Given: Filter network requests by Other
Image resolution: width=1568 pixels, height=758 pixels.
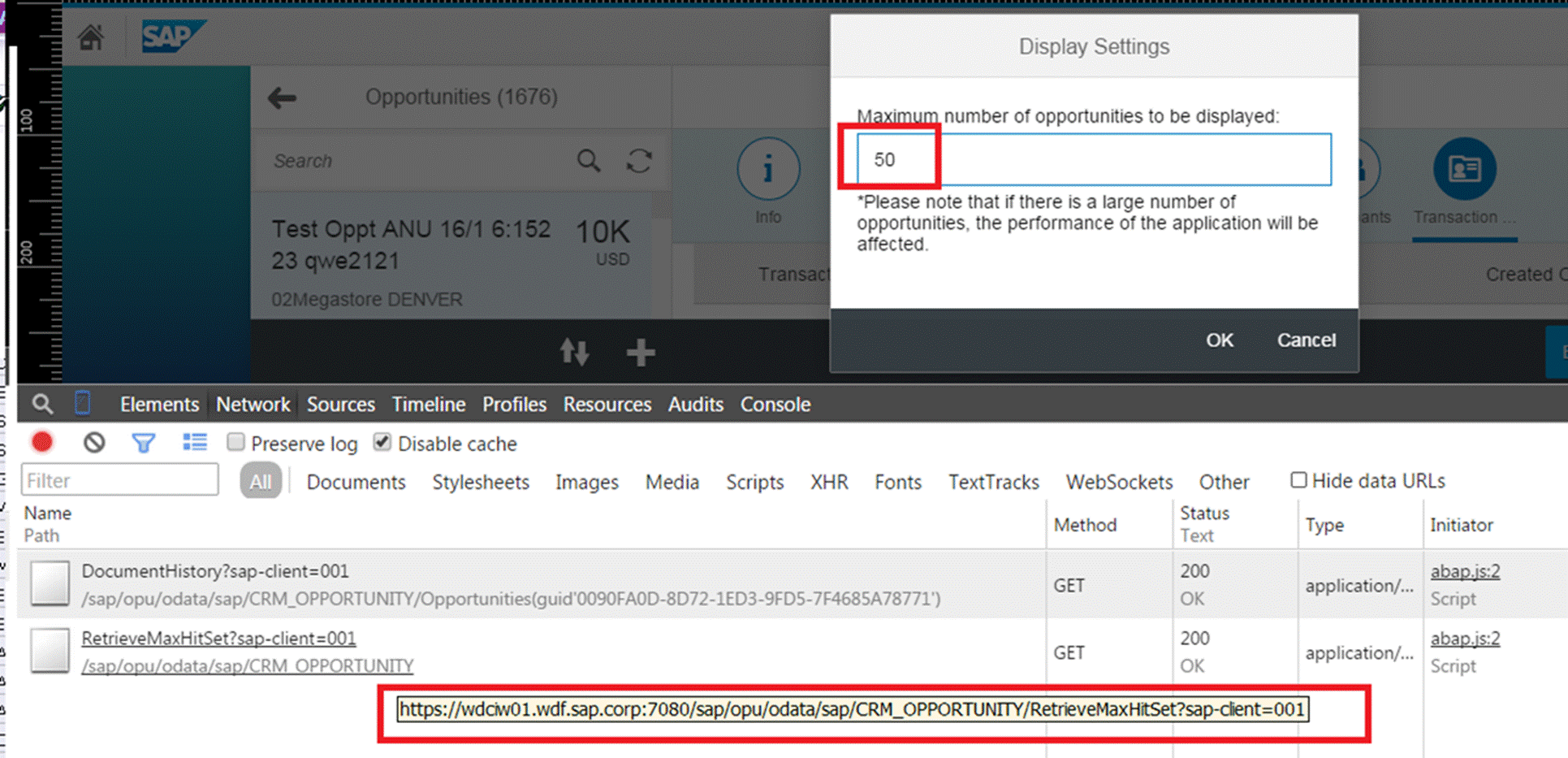Looking at the screenshot, I should pyautogui.click(x=1225, y=482).
